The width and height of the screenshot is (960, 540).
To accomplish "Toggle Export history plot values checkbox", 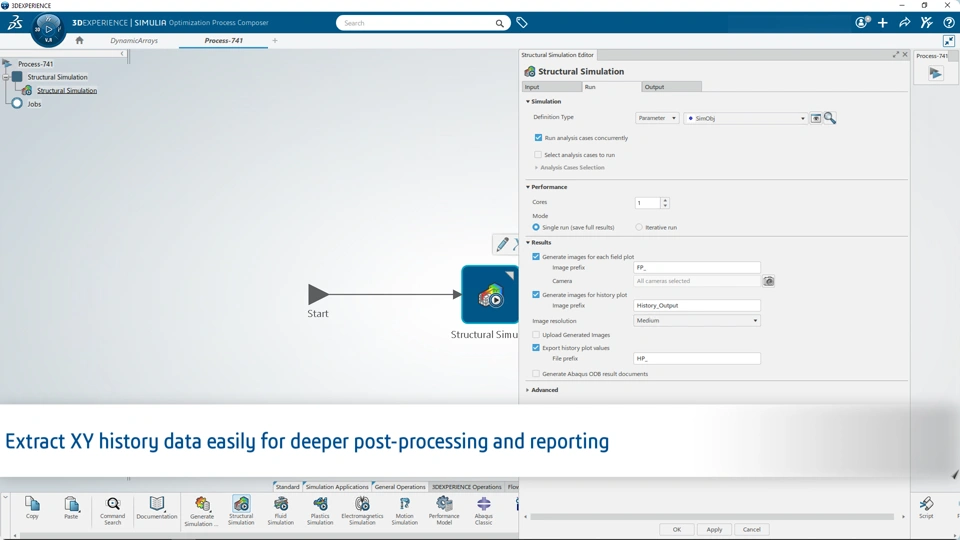I will tap(536, 348).
